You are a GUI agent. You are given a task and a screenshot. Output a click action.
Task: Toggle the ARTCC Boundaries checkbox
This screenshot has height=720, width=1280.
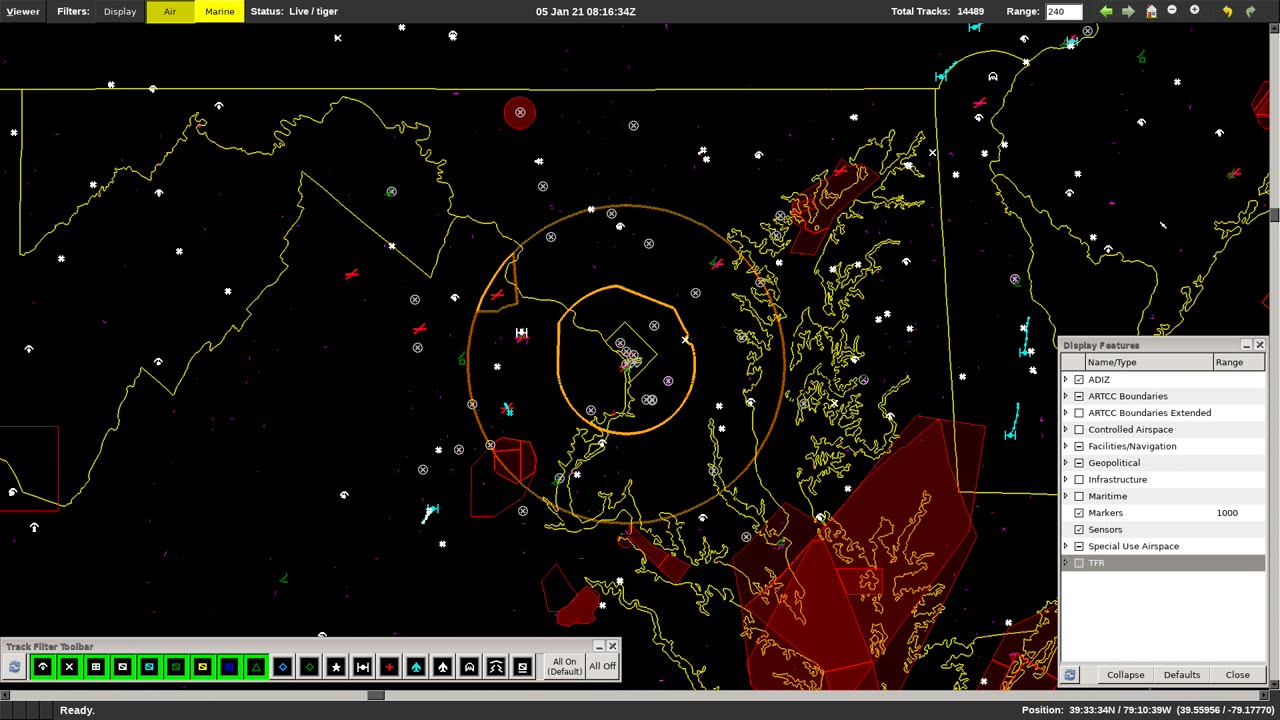[x=1079, y=396]
